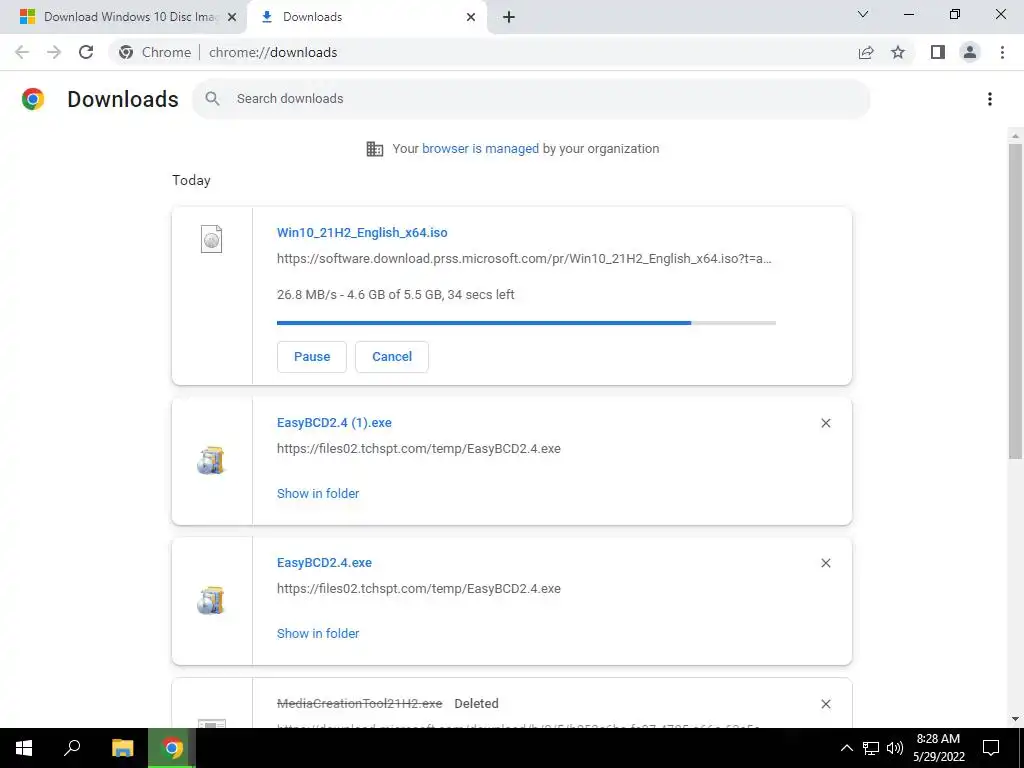Image resolution: width=1024 pixels, height=768 pixels.
Task: Open the network tray icon
Action: click(871, 748)
